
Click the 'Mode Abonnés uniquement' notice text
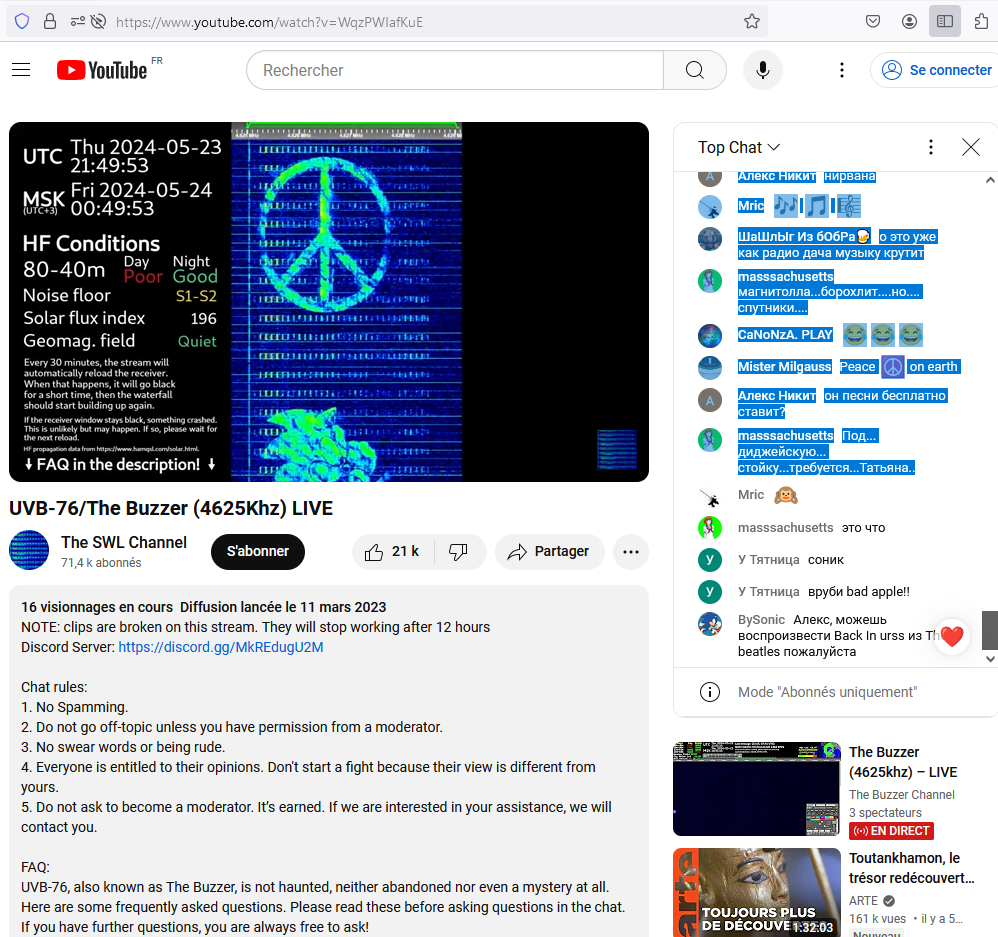click(827, 692)
